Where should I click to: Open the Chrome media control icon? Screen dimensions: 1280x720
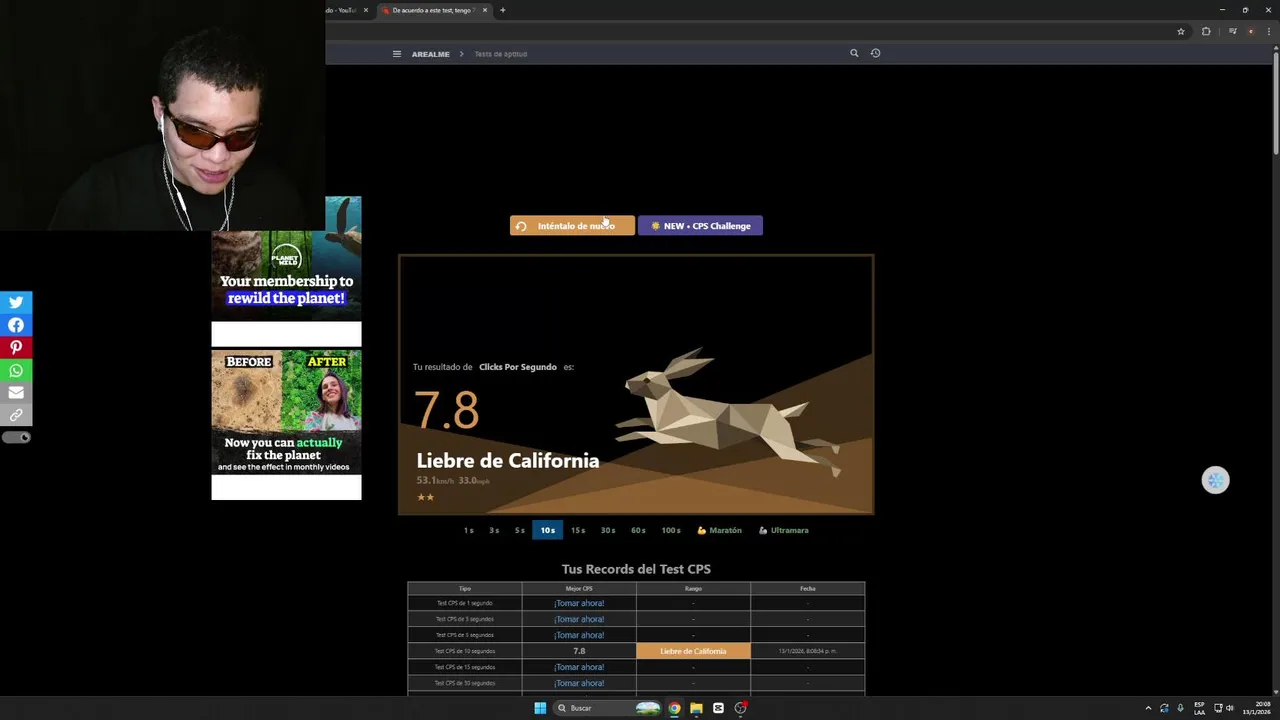tap(1232, 31)
